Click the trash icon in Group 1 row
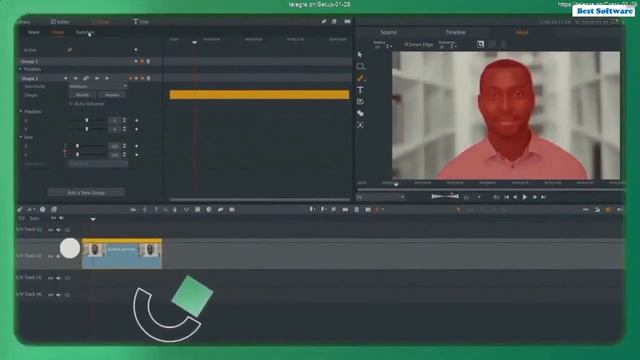The height and width of the screenshot is (360, 640). click(148, 61)
